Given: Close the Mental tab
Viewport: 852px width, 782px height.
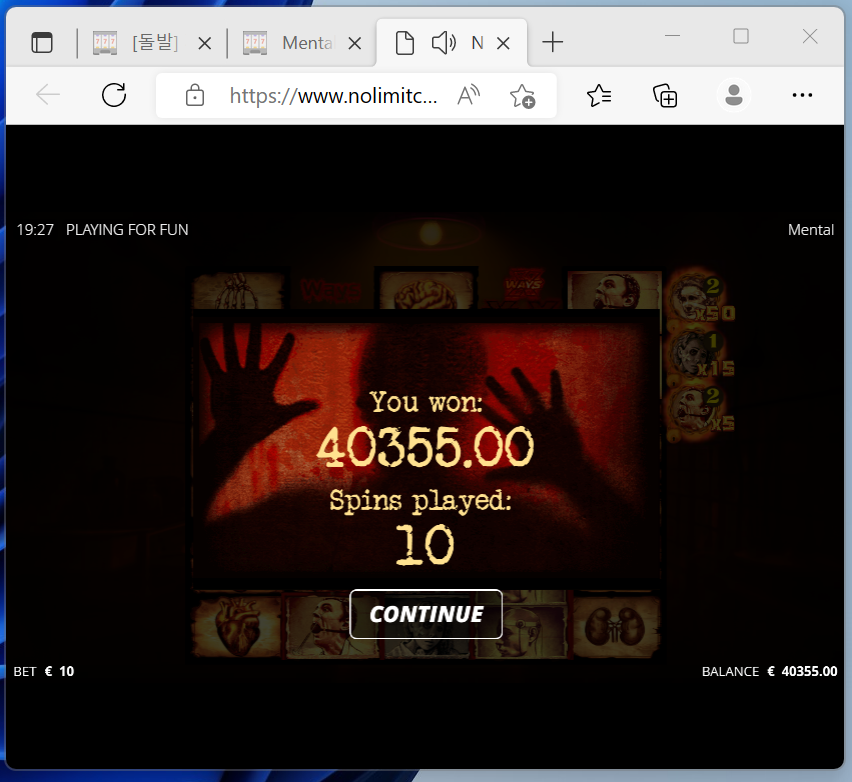Looking at the screenshot, I should 355,43.
